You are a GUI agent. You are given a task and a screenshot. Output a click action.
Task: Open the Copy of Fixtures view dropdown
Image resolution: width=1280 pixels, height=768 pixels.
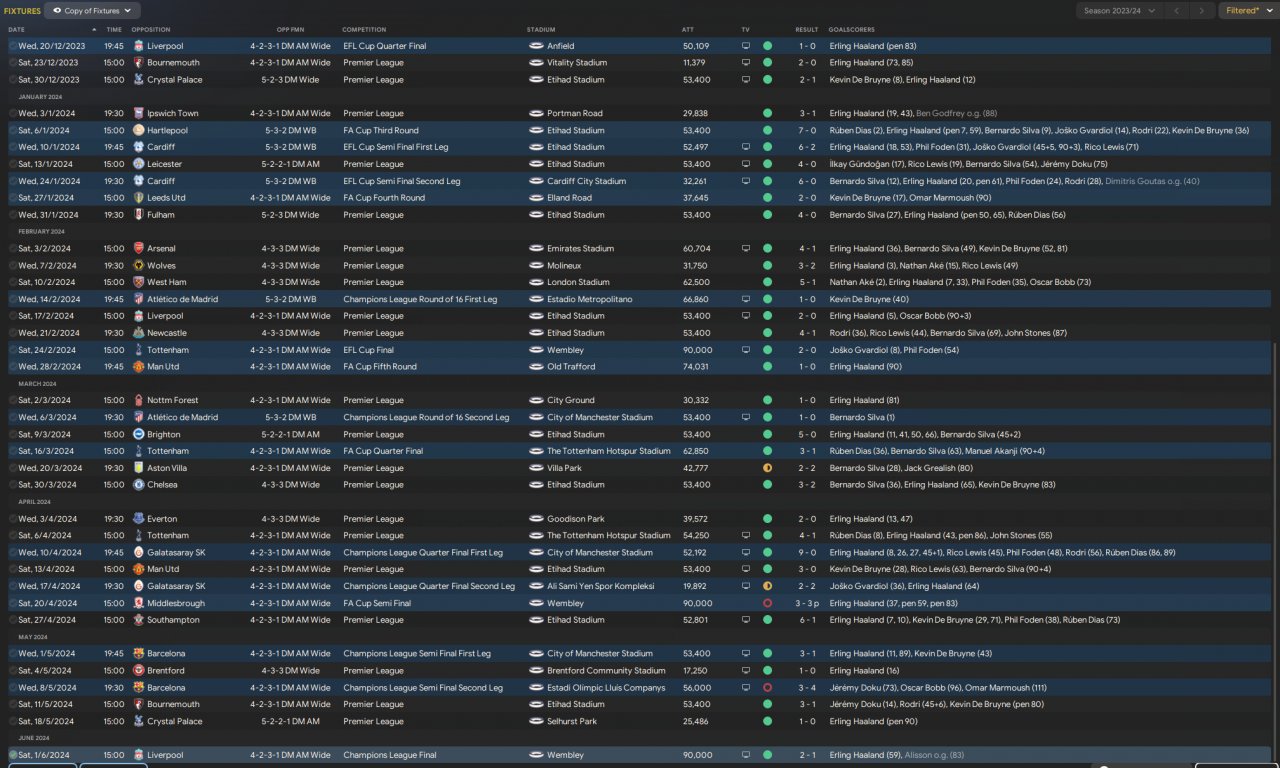pos(92,11)
